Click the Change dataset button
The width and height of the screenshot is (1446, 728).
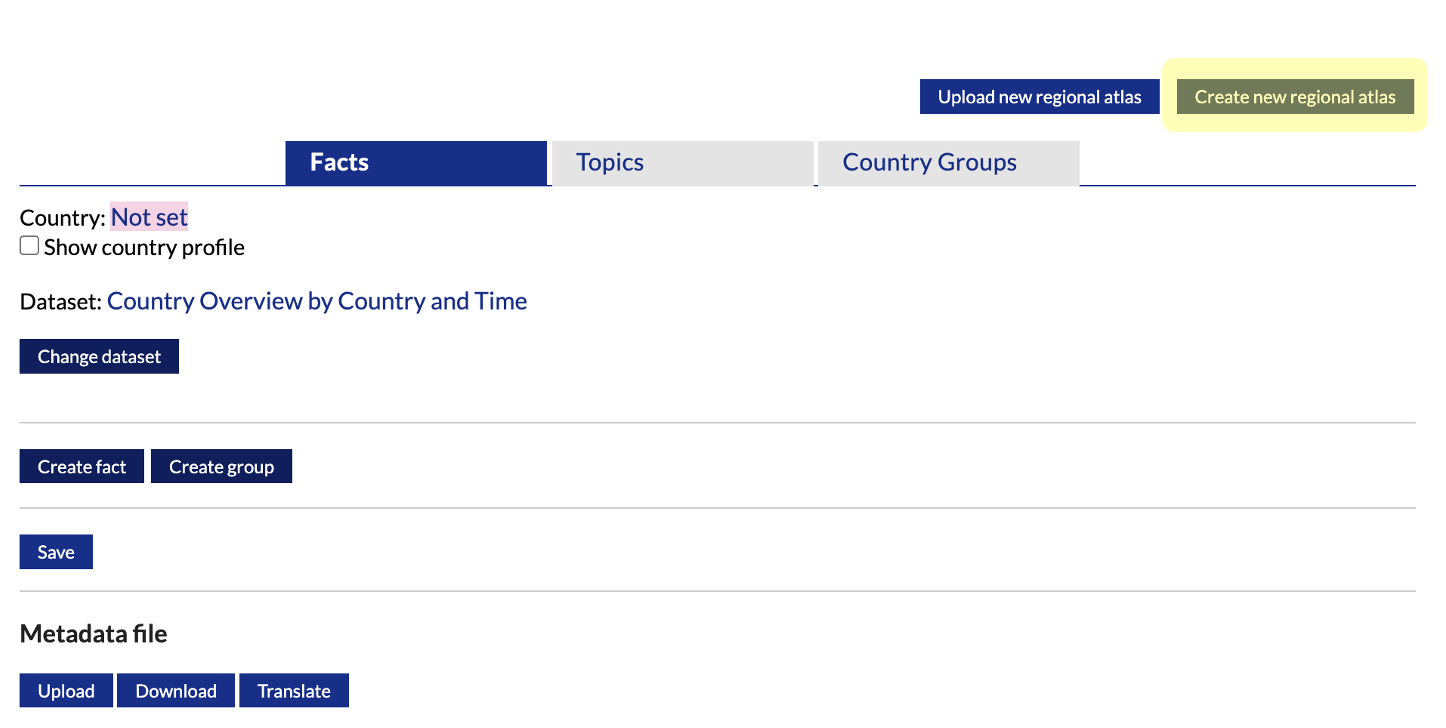click(99, 357)
